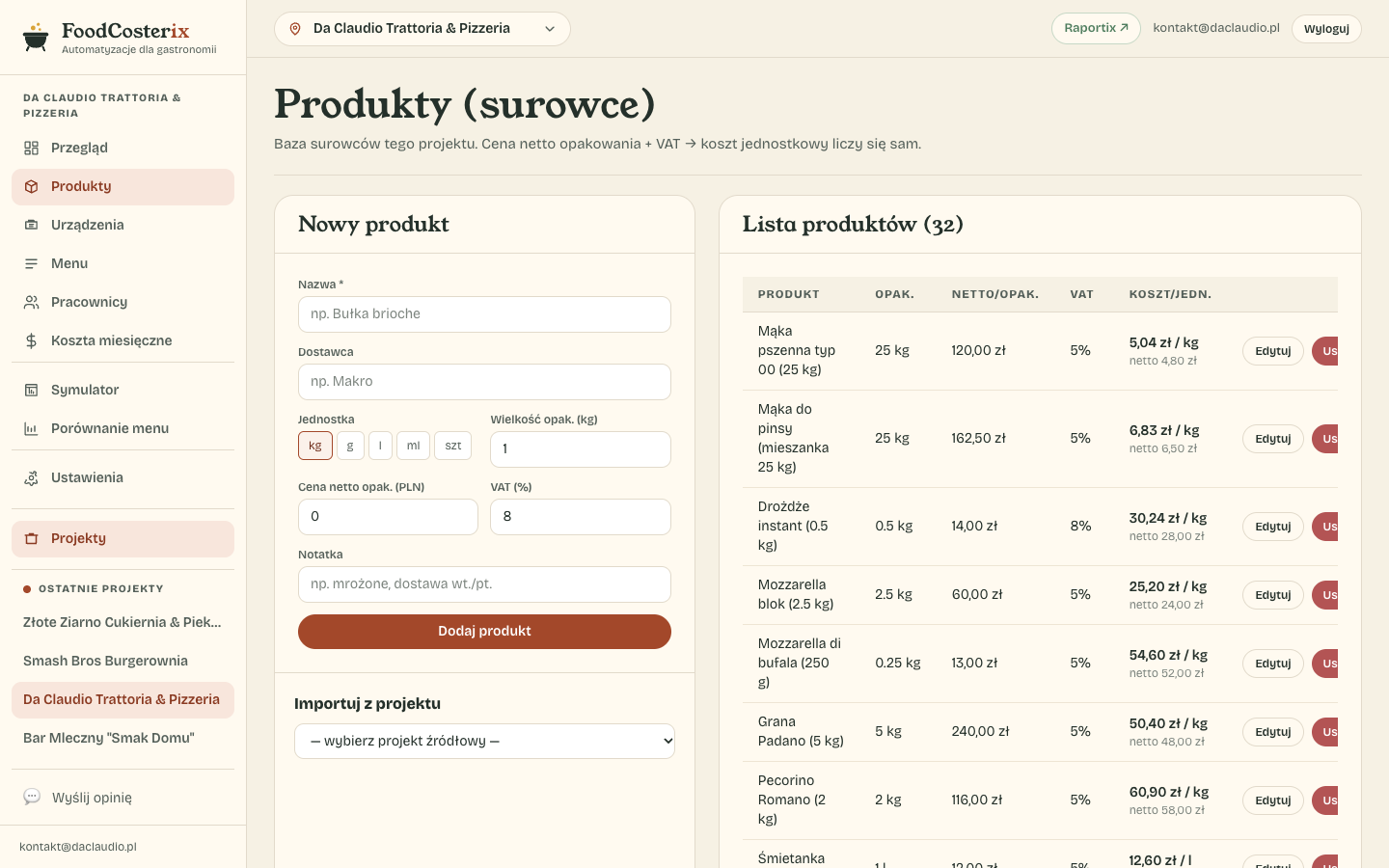Focus the Nazwa product name field

[484, 314]
